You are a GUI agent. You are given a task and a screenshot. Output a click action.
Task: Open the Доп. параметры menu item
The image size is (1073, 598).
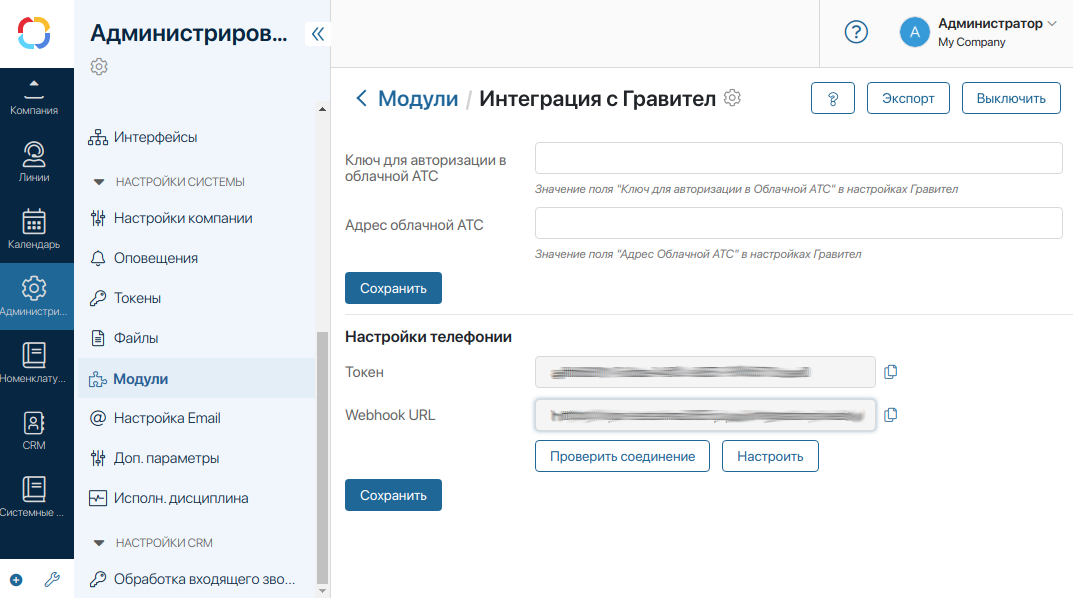pyautogui.click(x=197, y=458)
